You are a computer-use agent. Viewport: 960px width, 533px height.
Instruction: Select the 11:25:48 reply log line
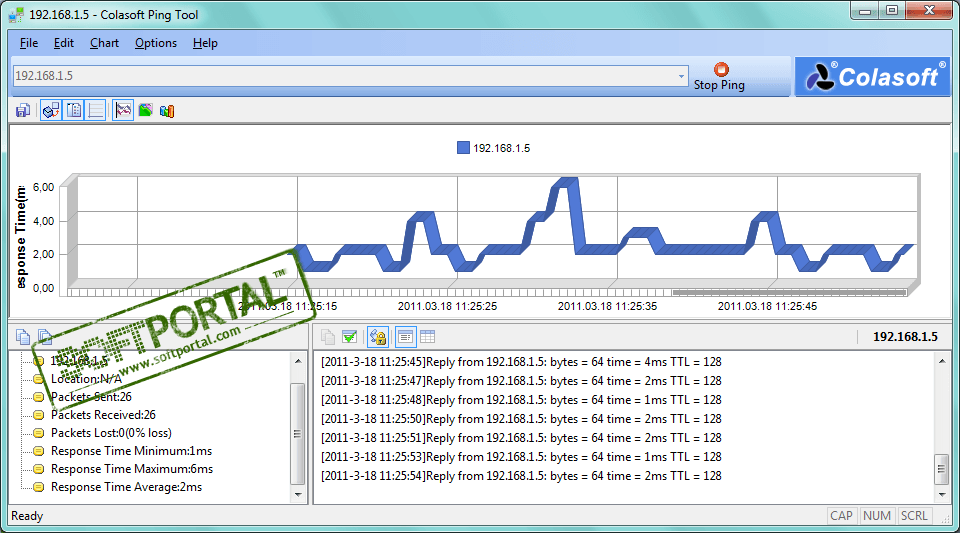tap(521, 400)
